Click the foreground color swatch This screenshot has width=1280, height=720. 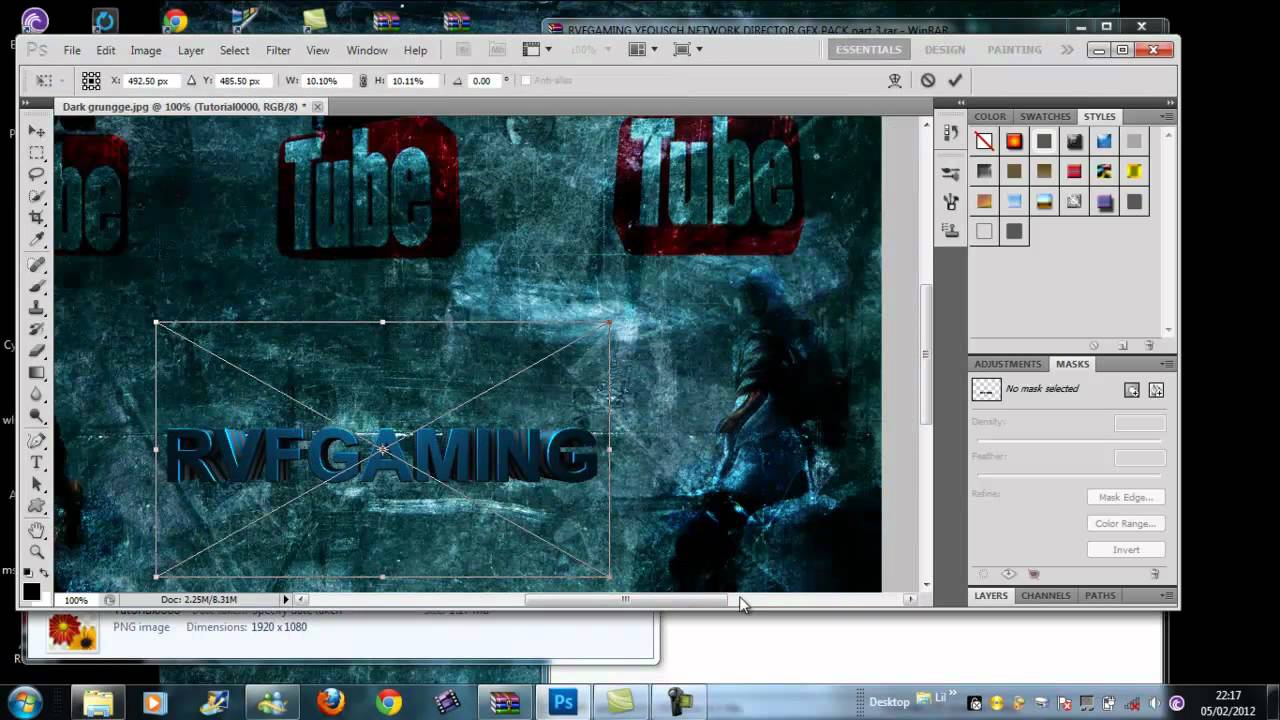(x=31, y=592)
